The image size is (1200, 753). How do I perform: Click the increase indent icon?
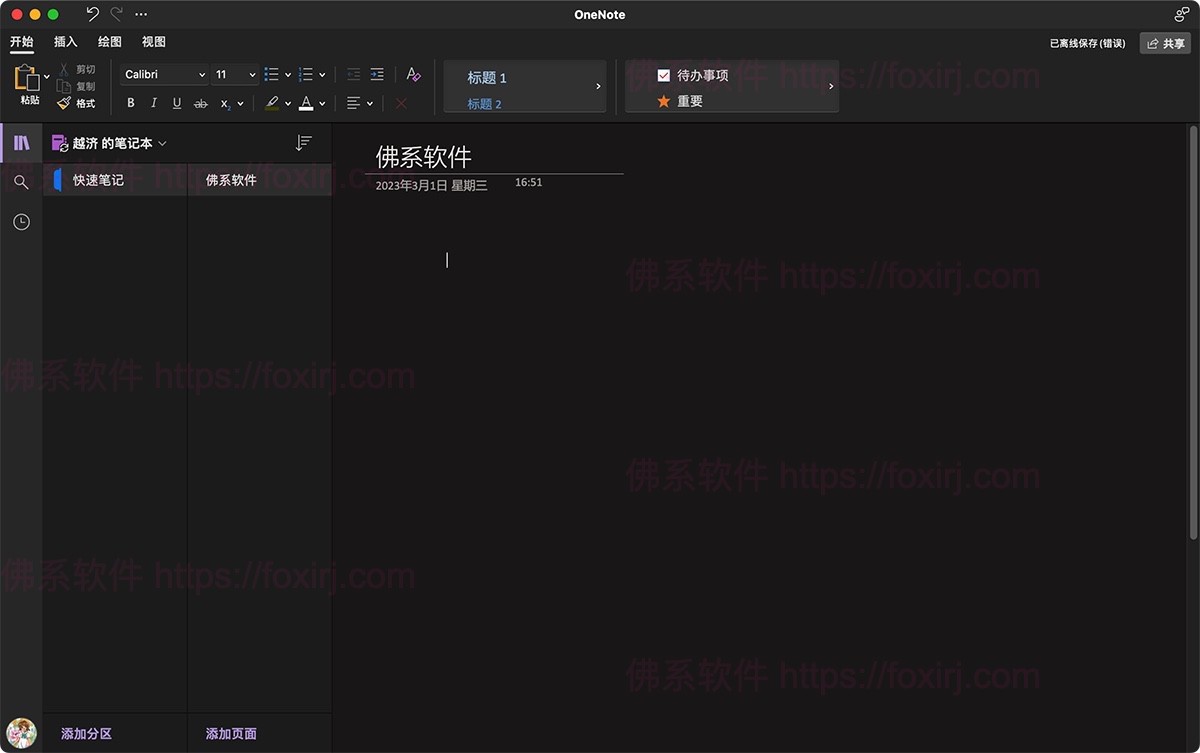point(377,74)
